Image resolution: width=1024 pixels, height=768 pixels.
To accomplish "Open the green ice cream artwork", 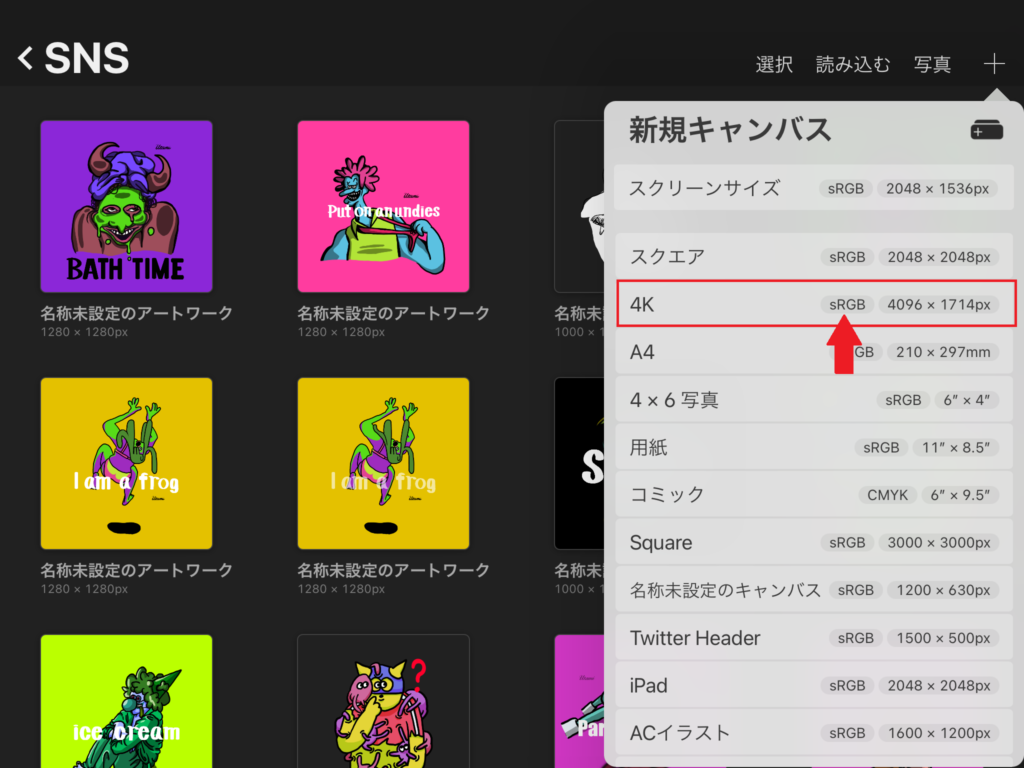I will 126,701.
